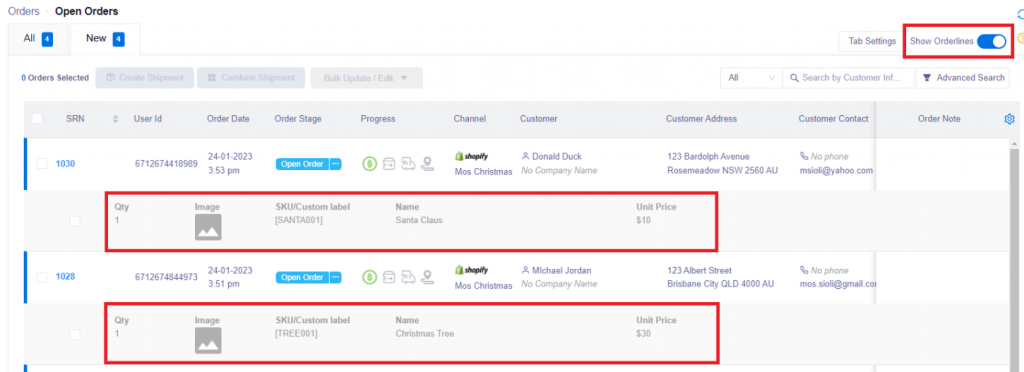The image size is (1024, 372).
Task: Click the paid dollar icon for order 1028
Action: (370, 277)
